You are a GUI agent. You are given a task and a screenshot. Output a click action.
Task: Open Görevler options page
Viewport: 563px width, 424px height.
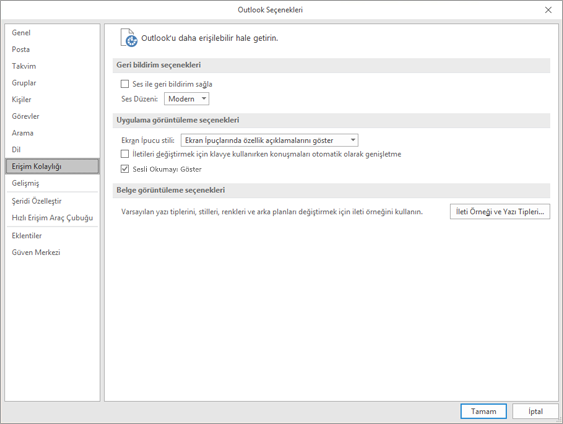tap(52, 116)
